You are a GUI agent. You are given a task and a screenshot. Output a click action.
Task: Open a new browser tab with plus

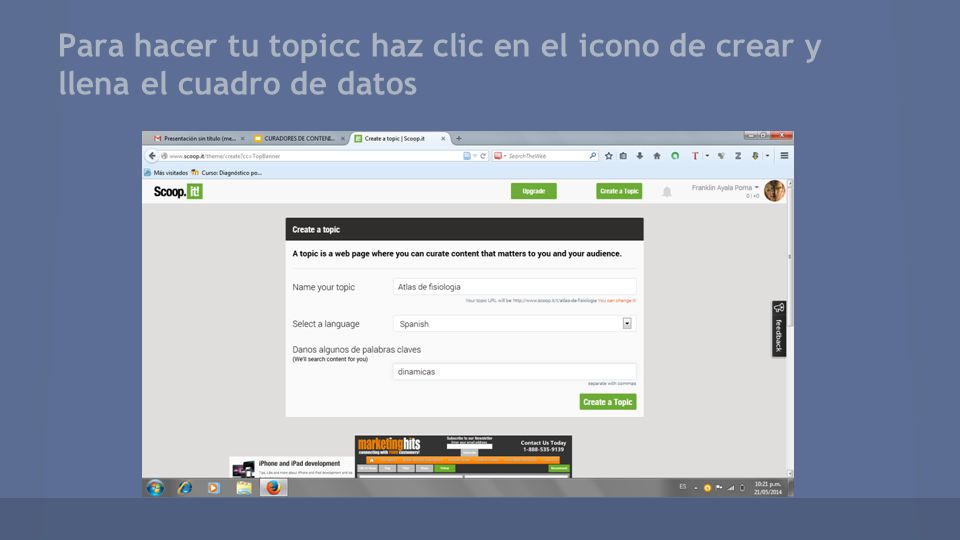[x=459, y=138]
